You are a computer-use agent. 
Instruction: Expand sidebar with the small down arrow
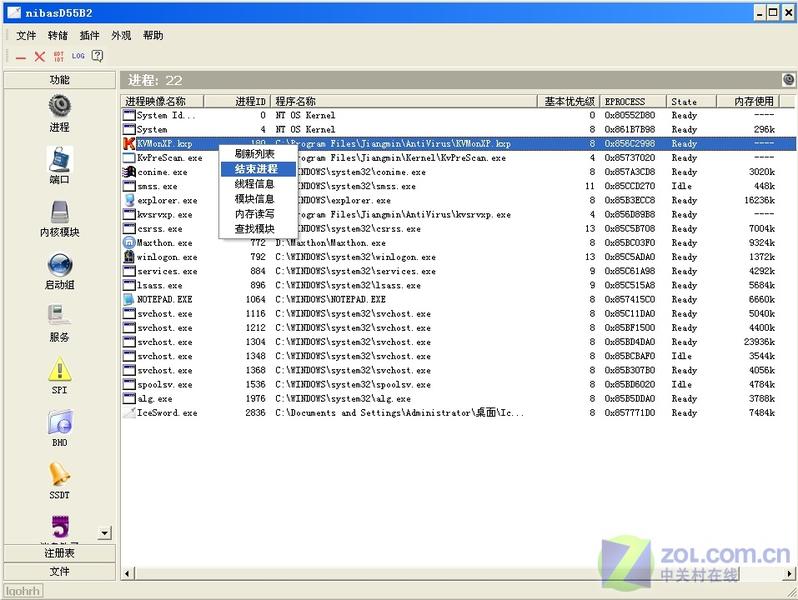(x=104, y=533)
